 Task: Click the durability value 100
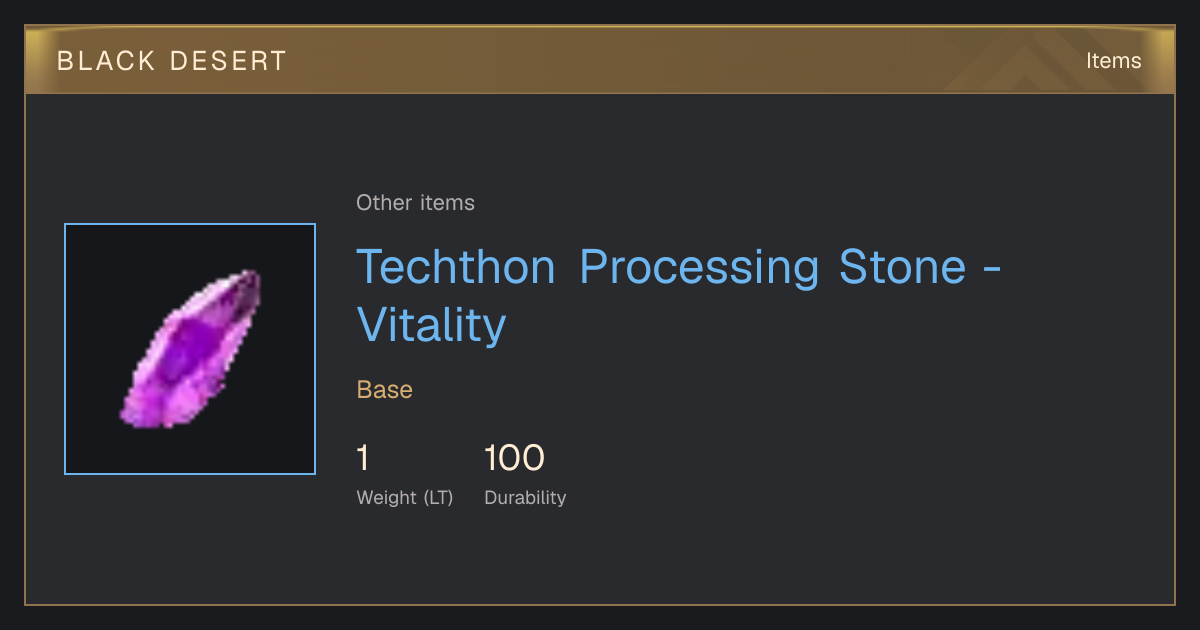pos(514,458)
